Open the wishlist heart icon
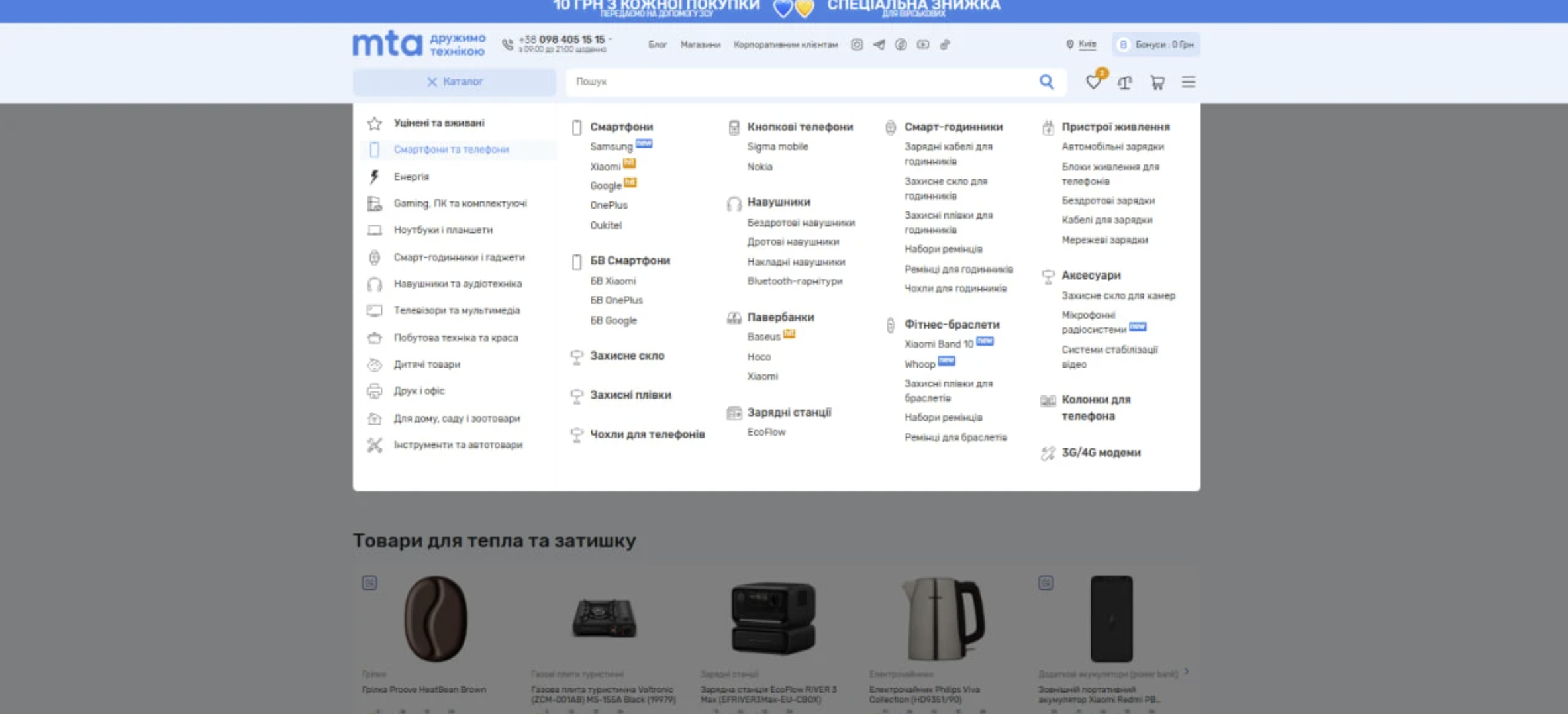The height and width of the screenshot is (714, 1568). click(x=1093, y=82)
